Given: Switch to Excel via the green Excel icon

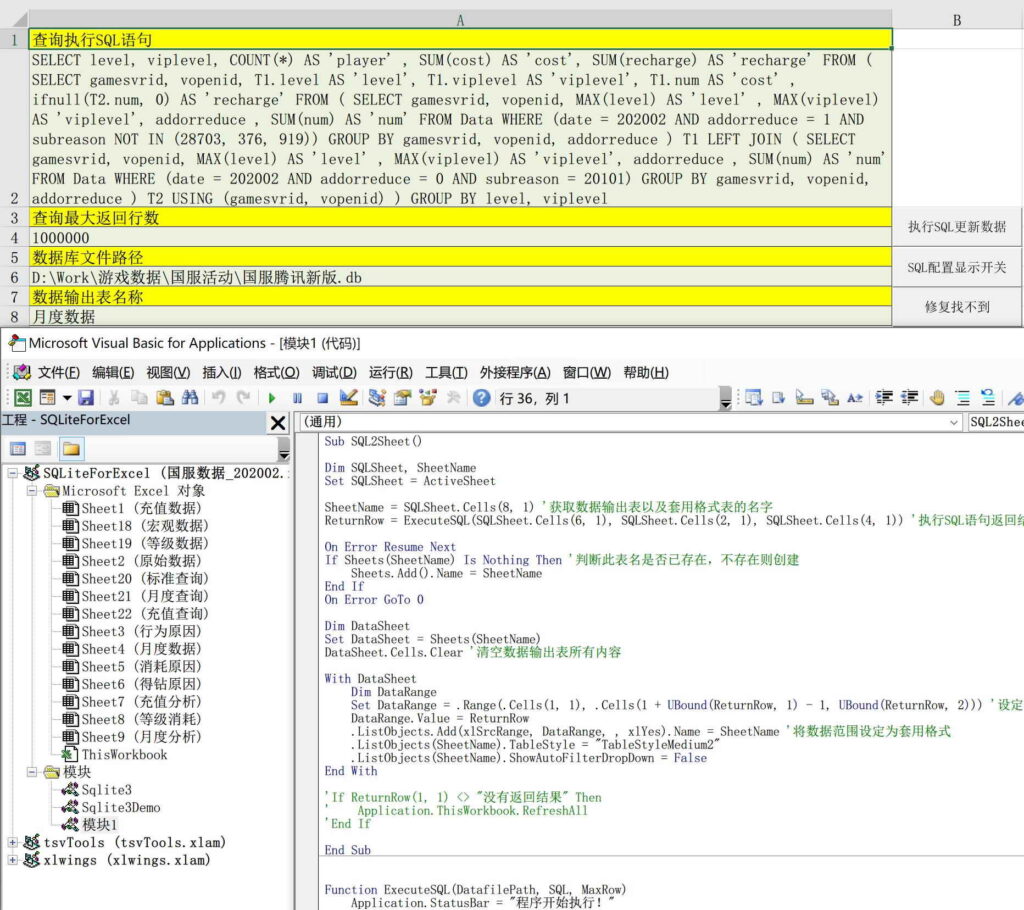Looking at the screenshot, I should (22, 398).
